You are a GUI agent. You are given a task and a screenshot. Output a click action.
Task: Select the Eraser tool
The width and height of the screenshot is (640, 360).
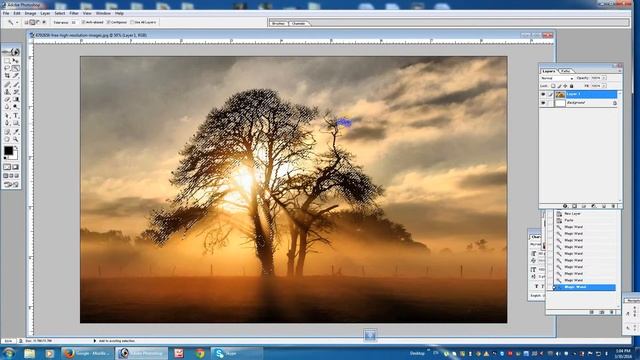click(7, 100)
